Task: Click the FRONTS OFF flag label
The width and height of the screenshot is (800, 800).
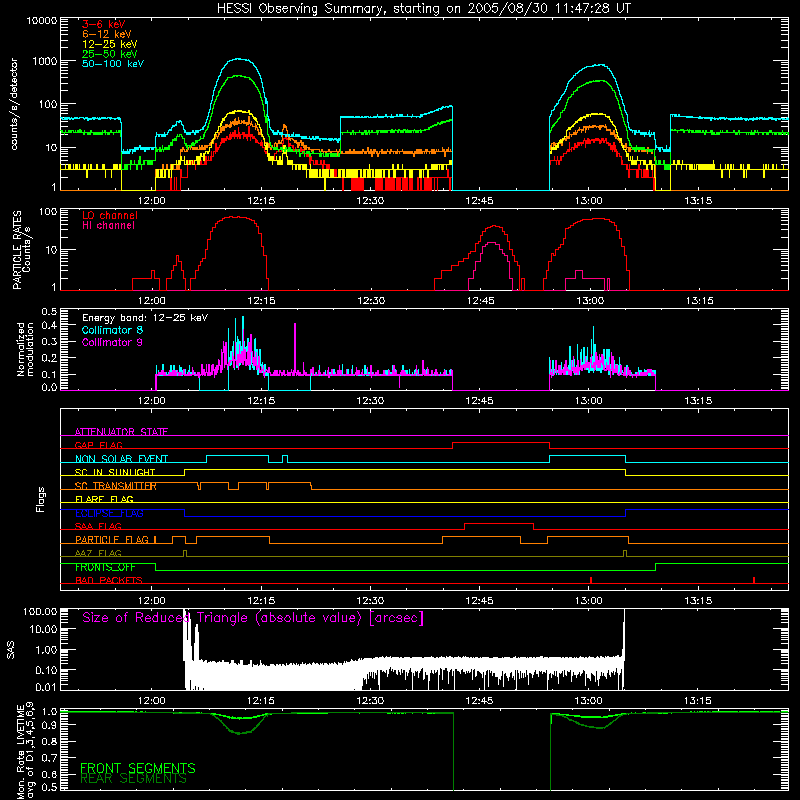Action: [105, 567]
